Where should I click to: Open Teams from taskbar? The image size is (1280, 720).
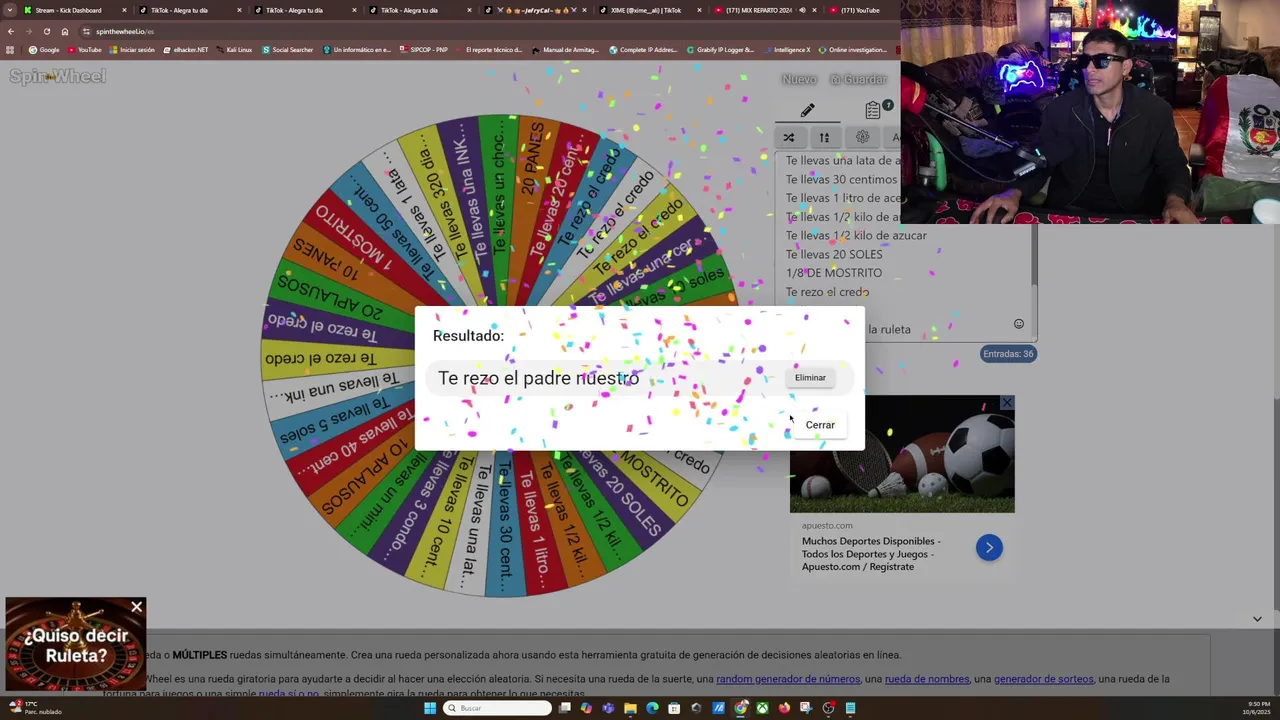click(608, 708)
